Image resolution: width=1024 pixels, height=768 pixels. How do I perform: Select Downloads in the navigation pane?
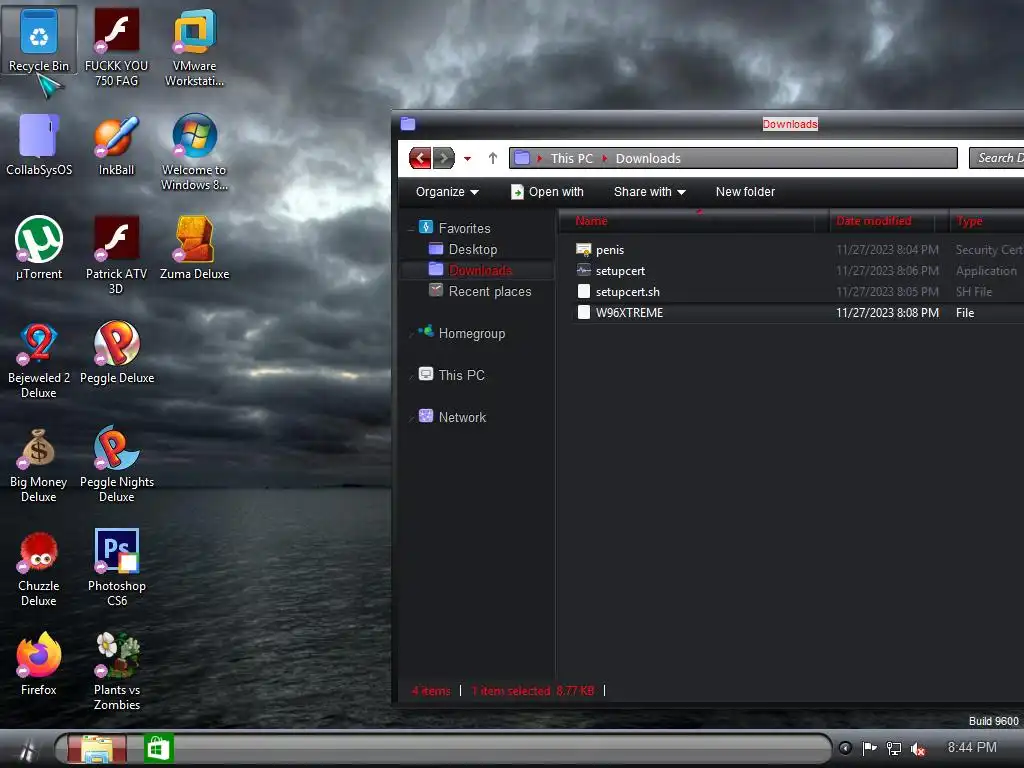481,270
